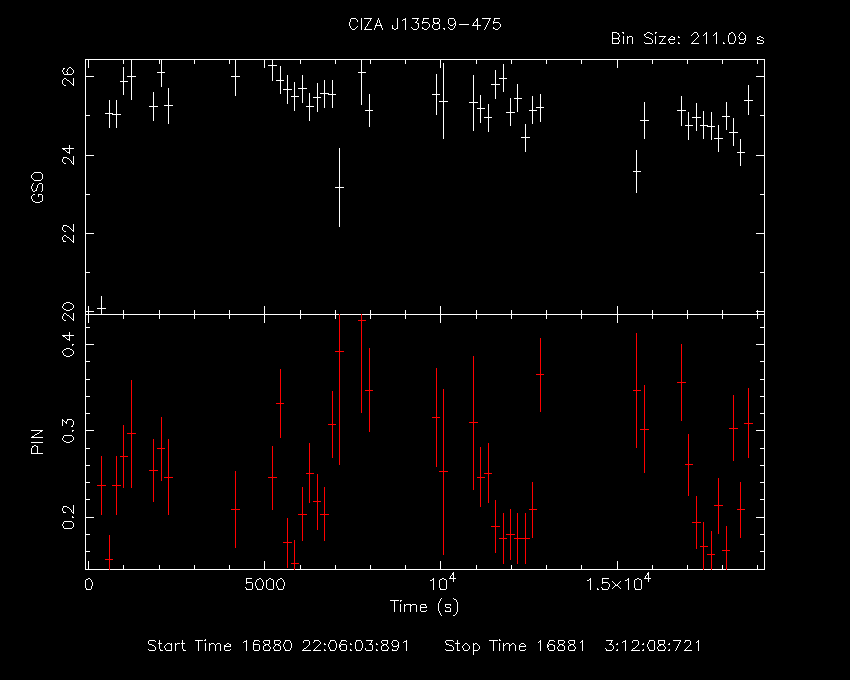Click the Start Time 16880 22:06:03:891 text
The image size is (850, 680).
[x=278, y=646]
